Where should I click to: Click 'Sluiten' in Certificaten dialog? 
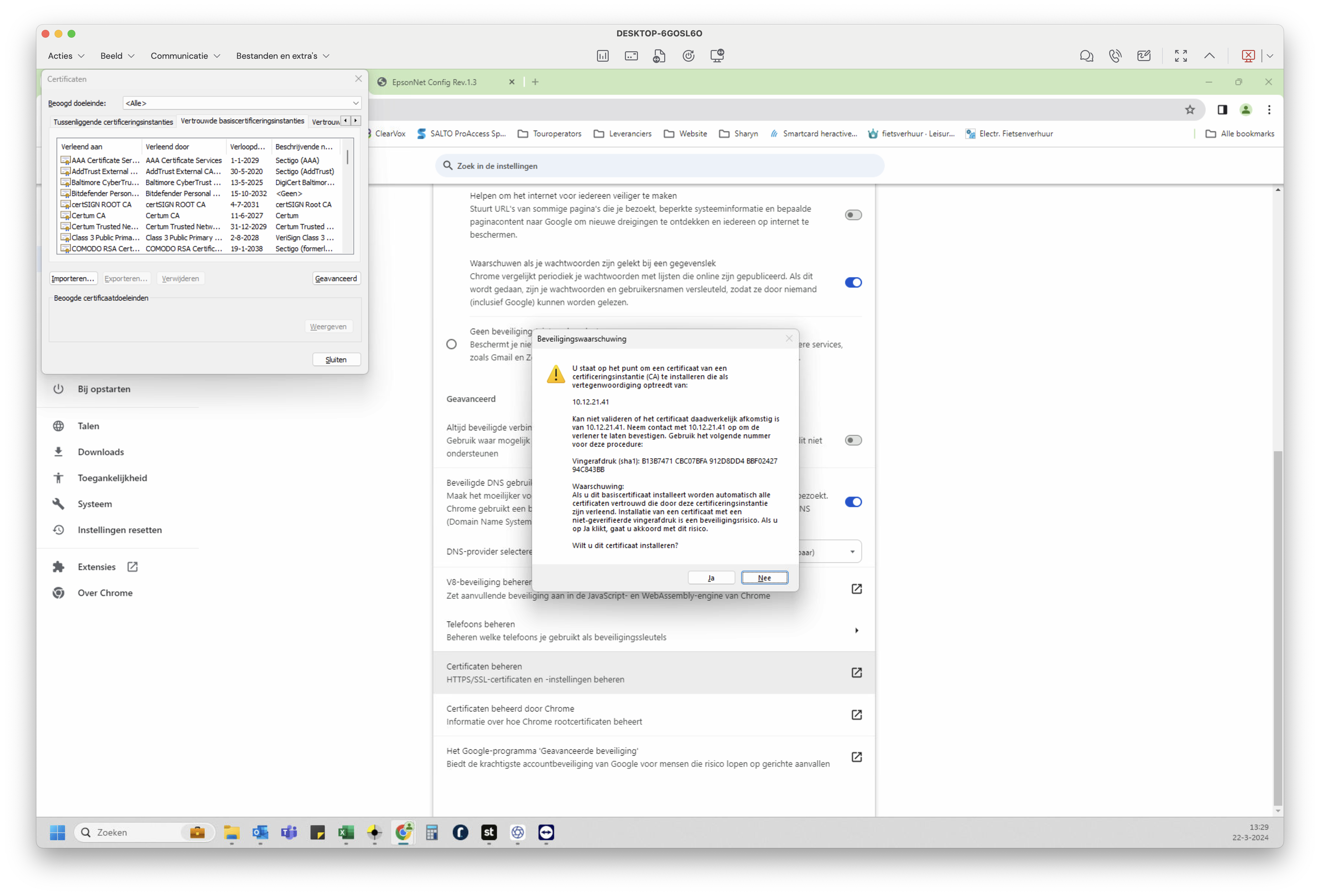click(336, 359)
